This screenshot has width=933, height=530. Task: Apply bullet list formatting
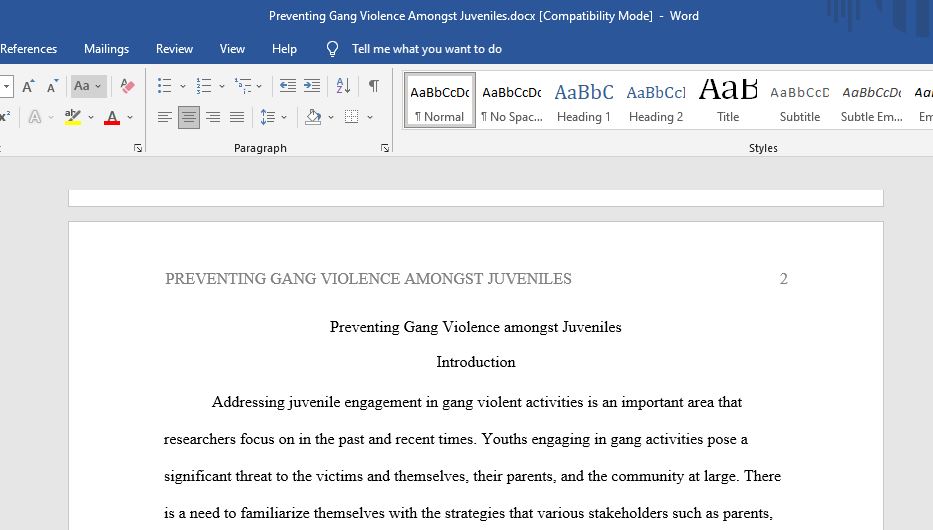point(165,86)
